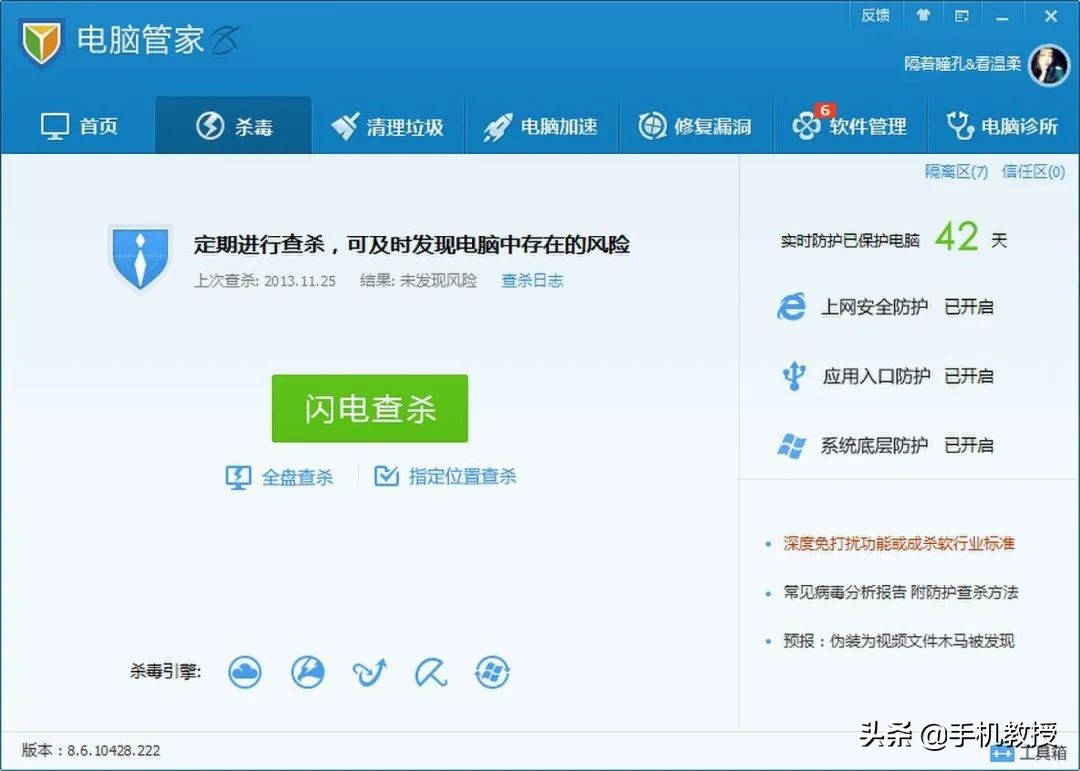1080x771 pixels.
Task: Open the 电脑诊所 tab
Action: coord(1003,126)
